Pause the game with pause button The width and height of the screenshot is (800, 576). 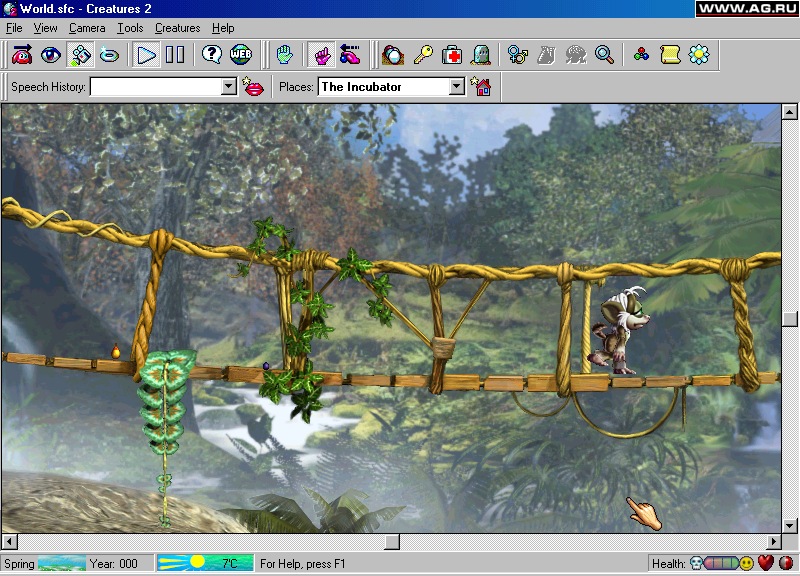pos(175,54)
